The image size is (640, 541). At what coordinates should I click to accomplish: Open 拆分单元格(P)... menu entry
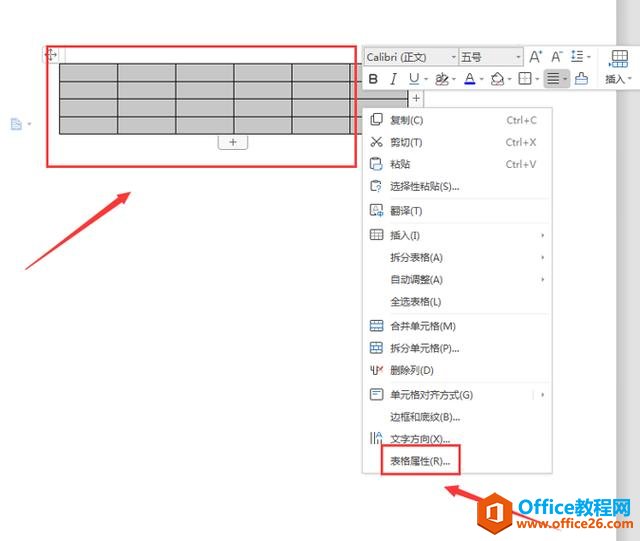(457, 348)
